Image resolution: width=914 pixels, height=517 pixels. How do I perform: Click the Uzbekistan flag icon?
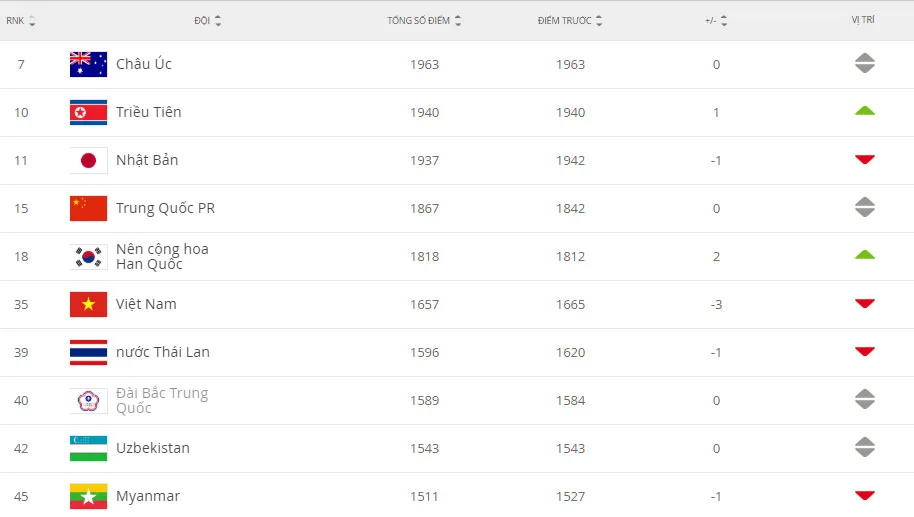click(89, 448)
